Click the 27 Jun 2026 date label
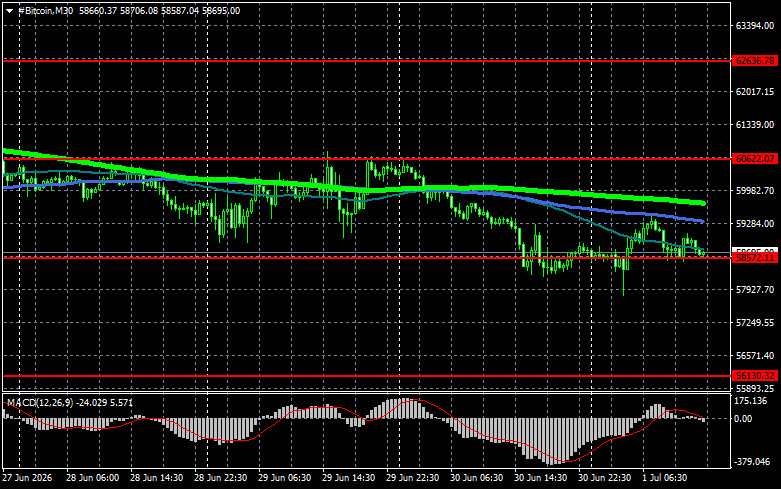The image size is (781, 489). (27, 478)
